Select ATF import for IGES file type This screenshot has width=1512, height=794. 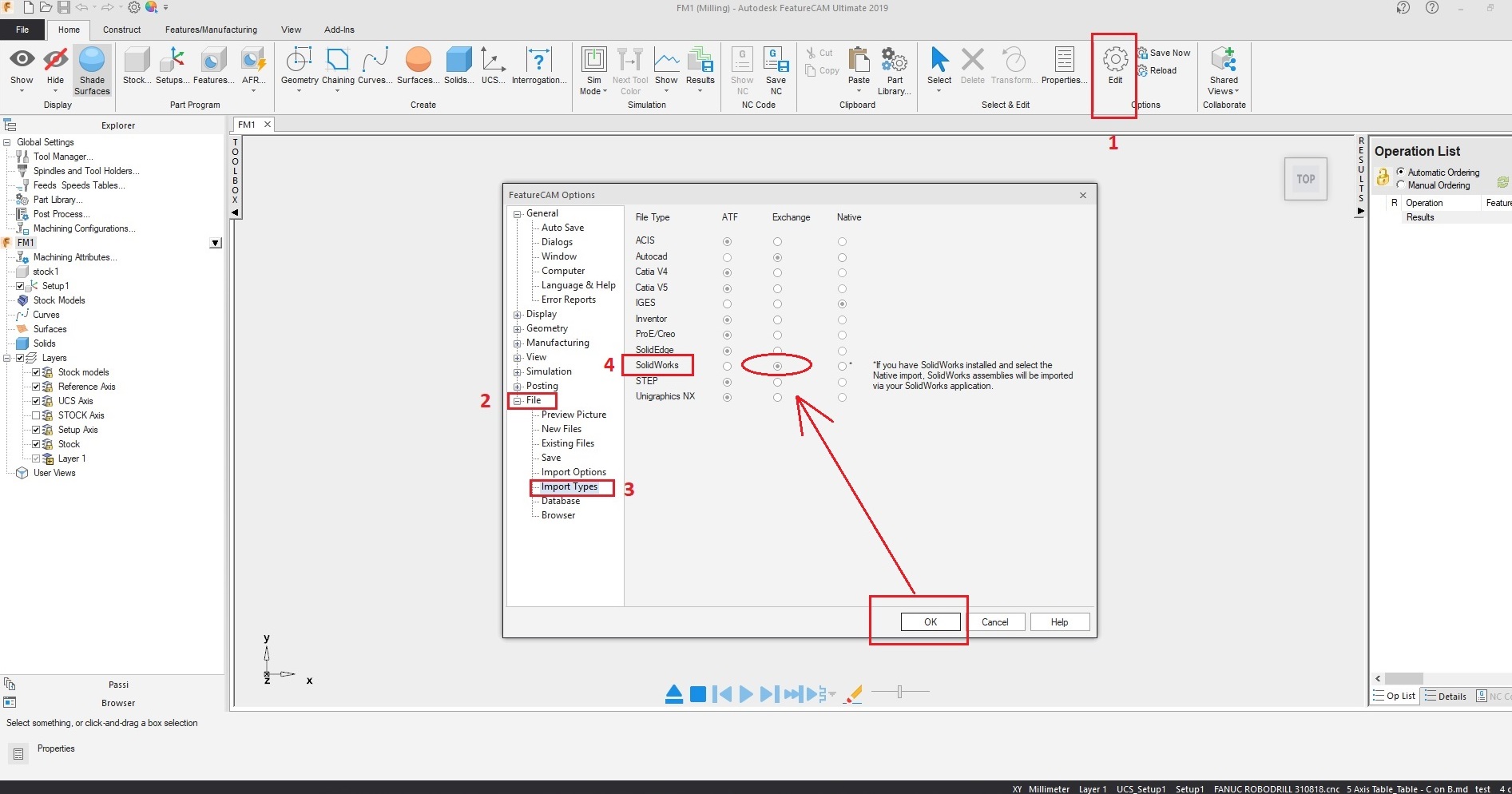tap(727, 304)
